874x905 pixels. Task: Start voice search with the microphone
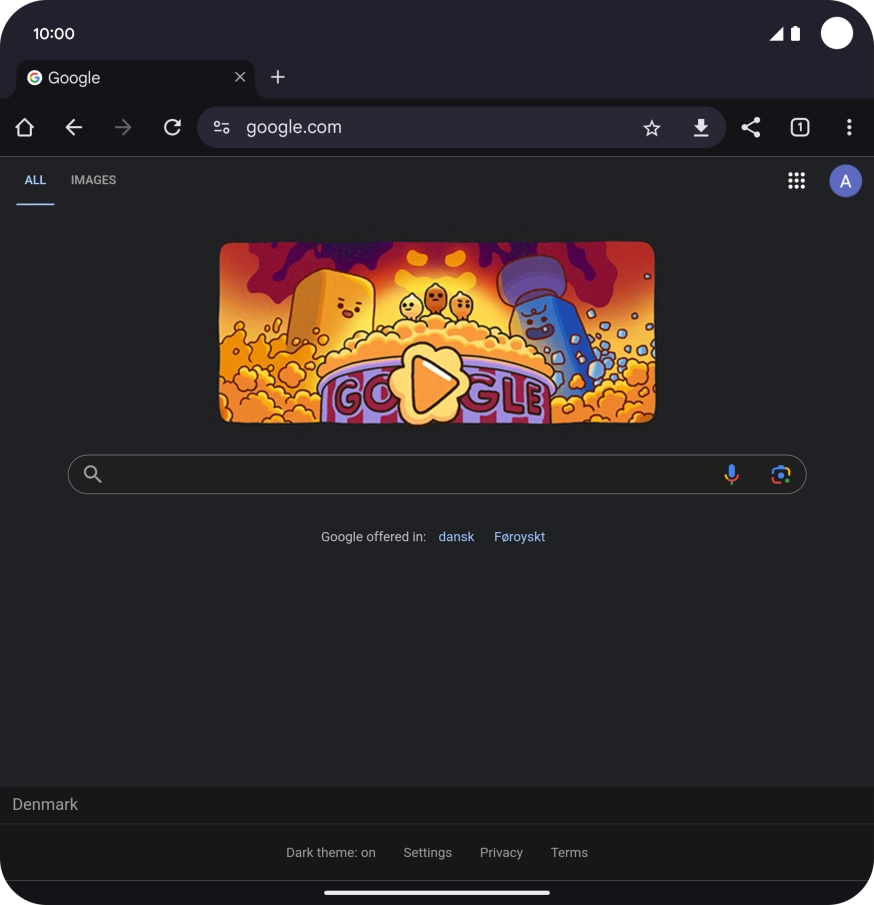point(732,475)
